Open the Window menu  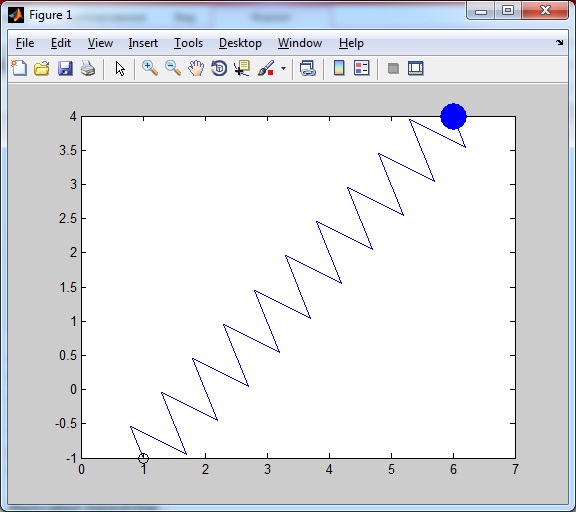pos(300,43)
